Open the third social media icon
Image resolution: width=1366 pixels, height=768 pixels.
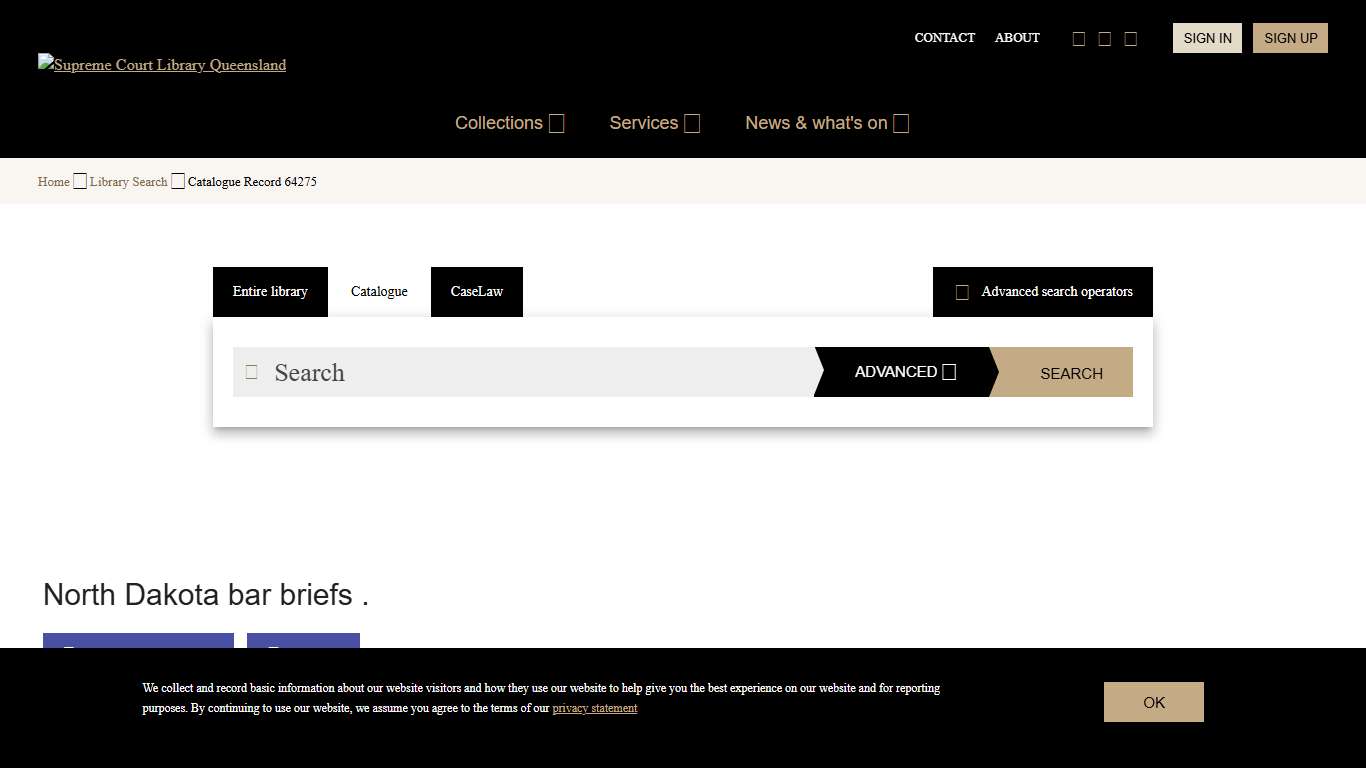1130,38
